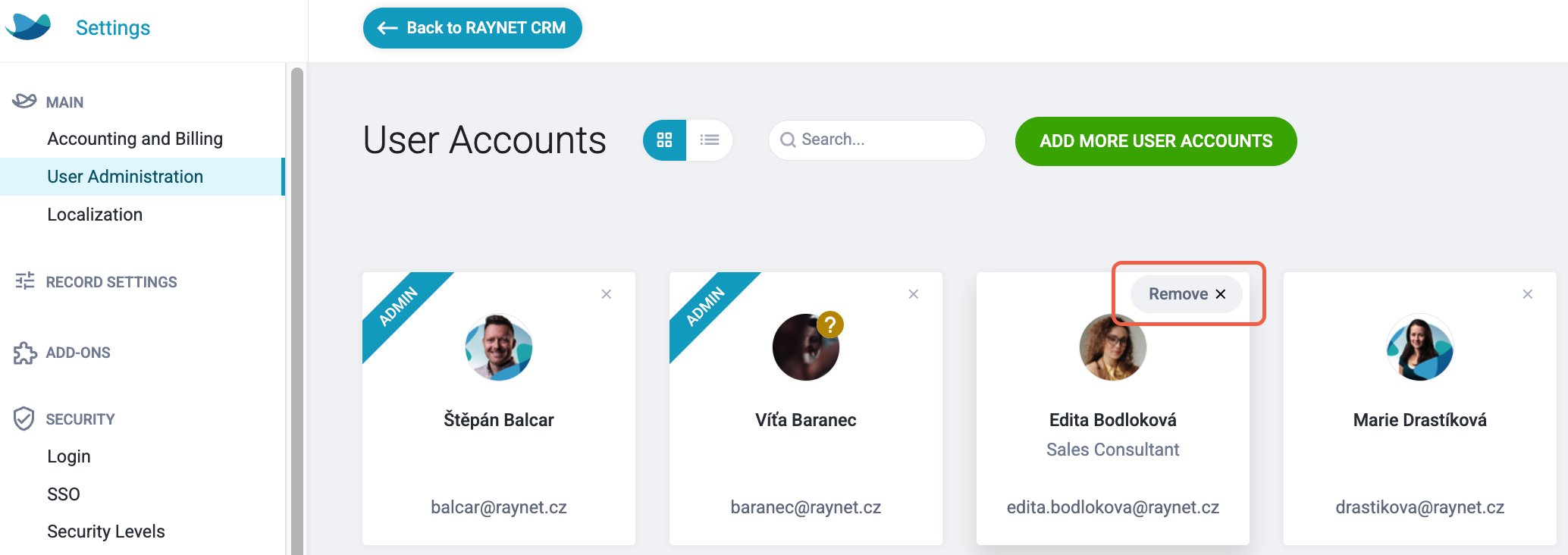This screenshot has width=1568, height=555.
Task: Click the question mark badge on Víťa Baranec
Action: coord(830,325)
